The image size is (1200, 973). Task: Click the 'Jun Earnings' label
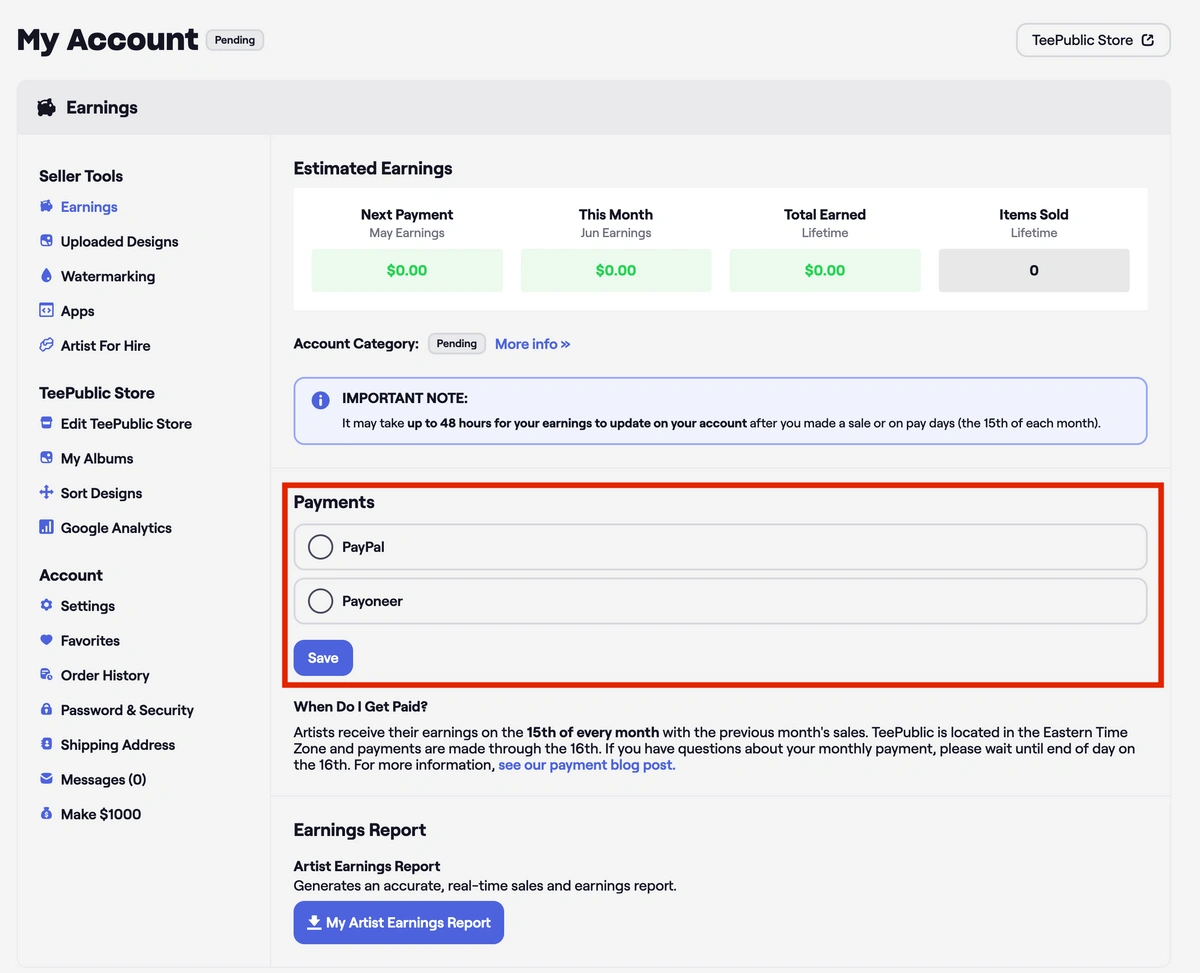pyautogui.click(x=616, y=233)
